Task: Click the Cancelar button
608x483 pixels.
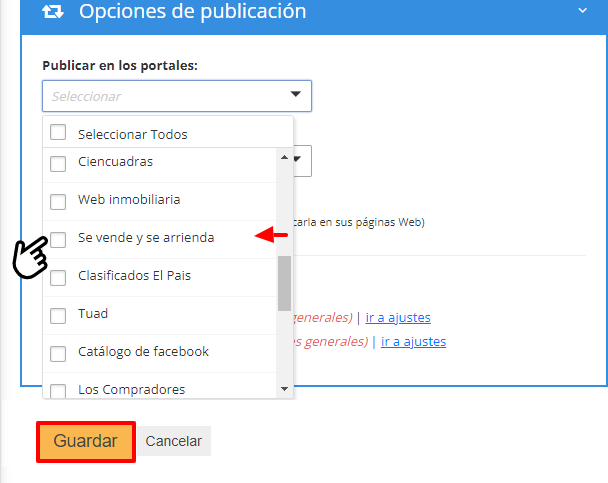Action: (x=173, y=441)
